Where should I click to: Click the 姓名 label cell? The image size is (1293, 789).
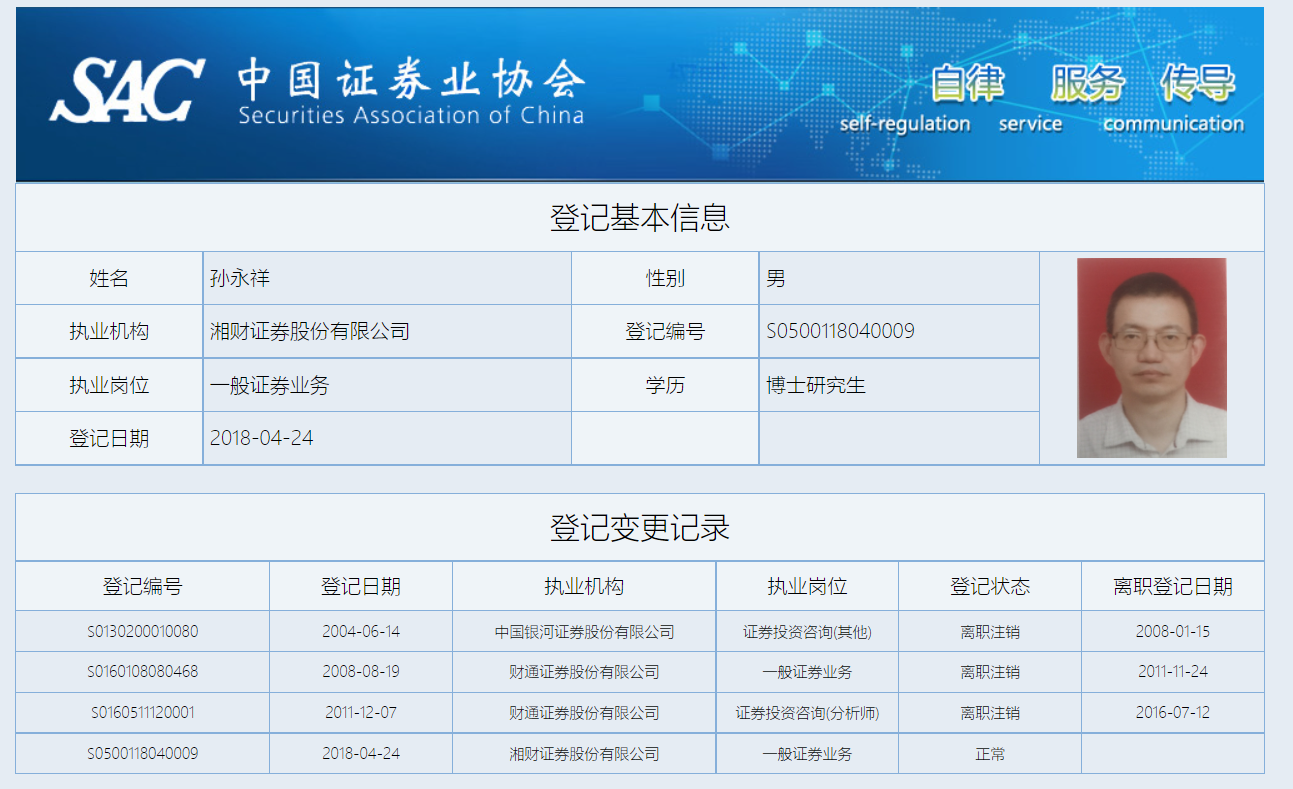point(109,278)
